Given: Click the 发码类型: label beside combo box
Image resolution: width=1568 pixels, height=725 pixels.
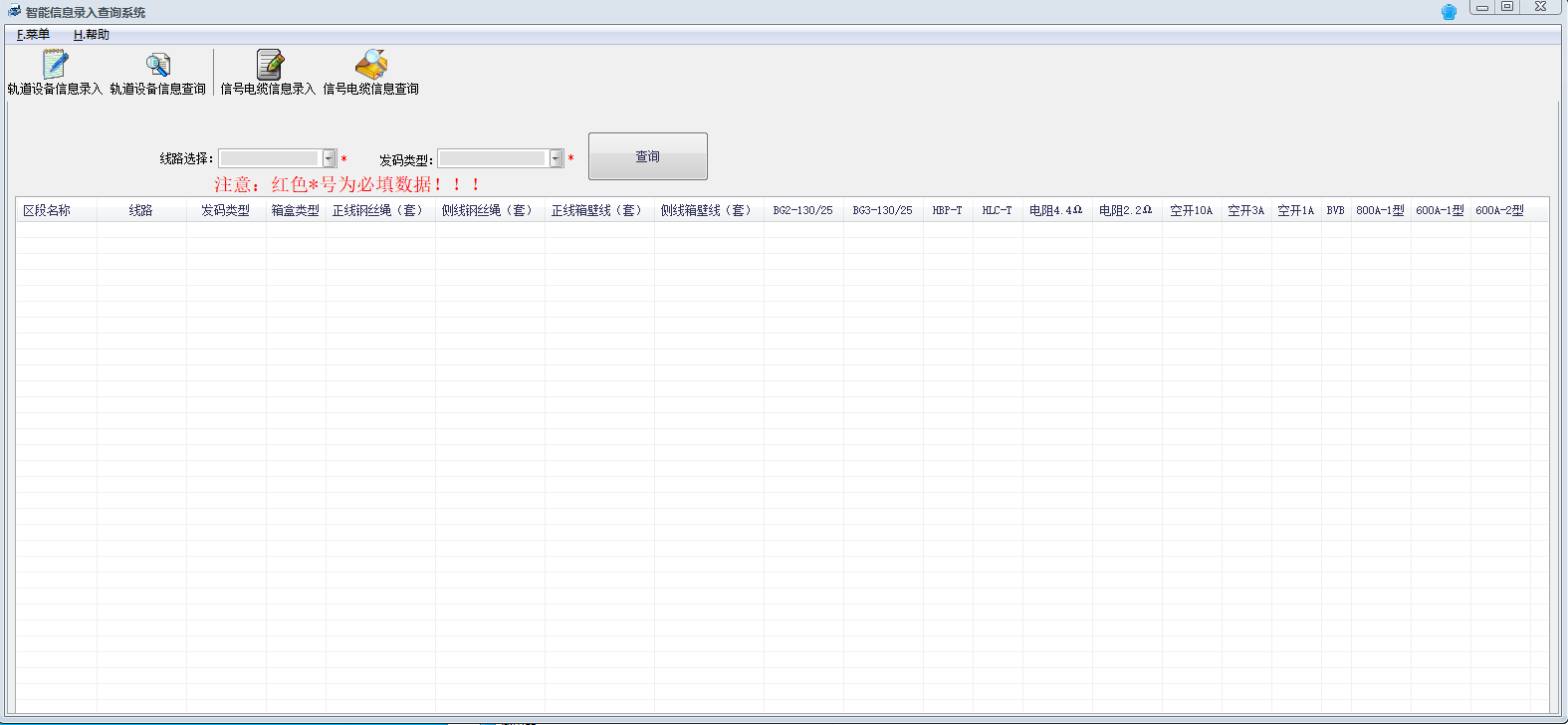Looking at the screenshot, I should click(x=405, y=159).
